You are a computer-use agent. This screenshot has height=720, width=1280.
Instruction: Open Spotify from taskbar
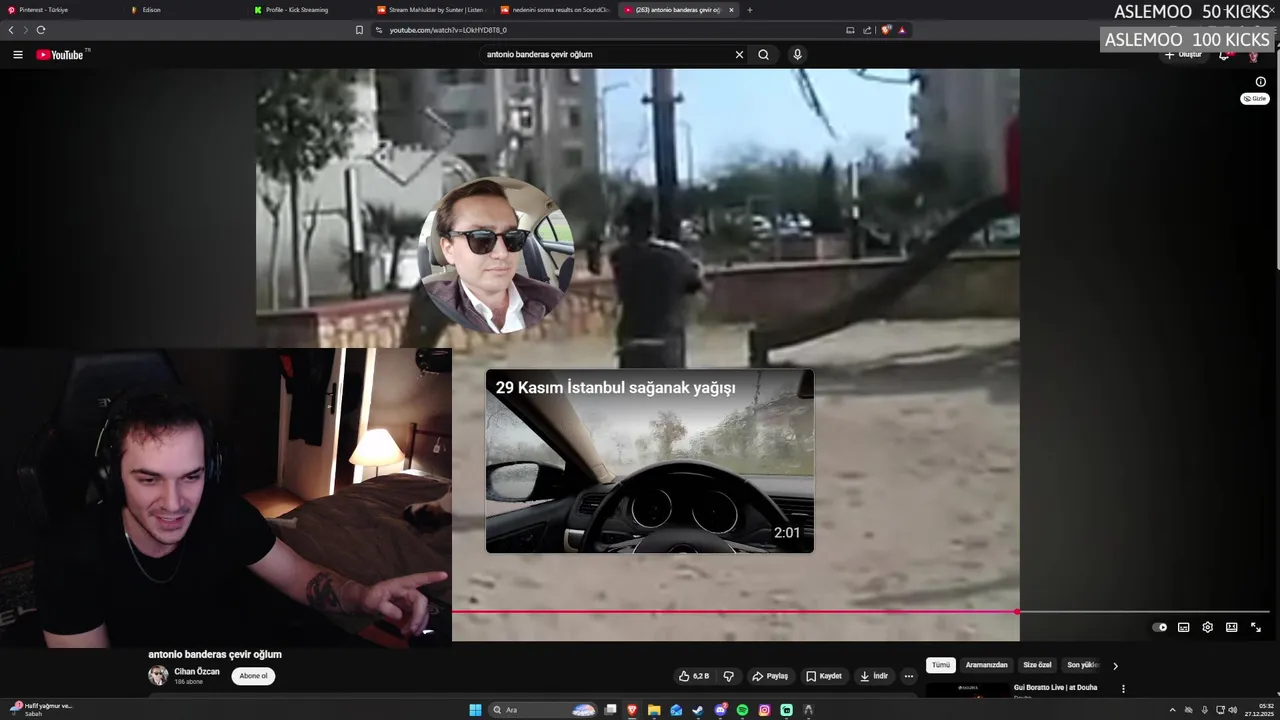pos(742,710)
